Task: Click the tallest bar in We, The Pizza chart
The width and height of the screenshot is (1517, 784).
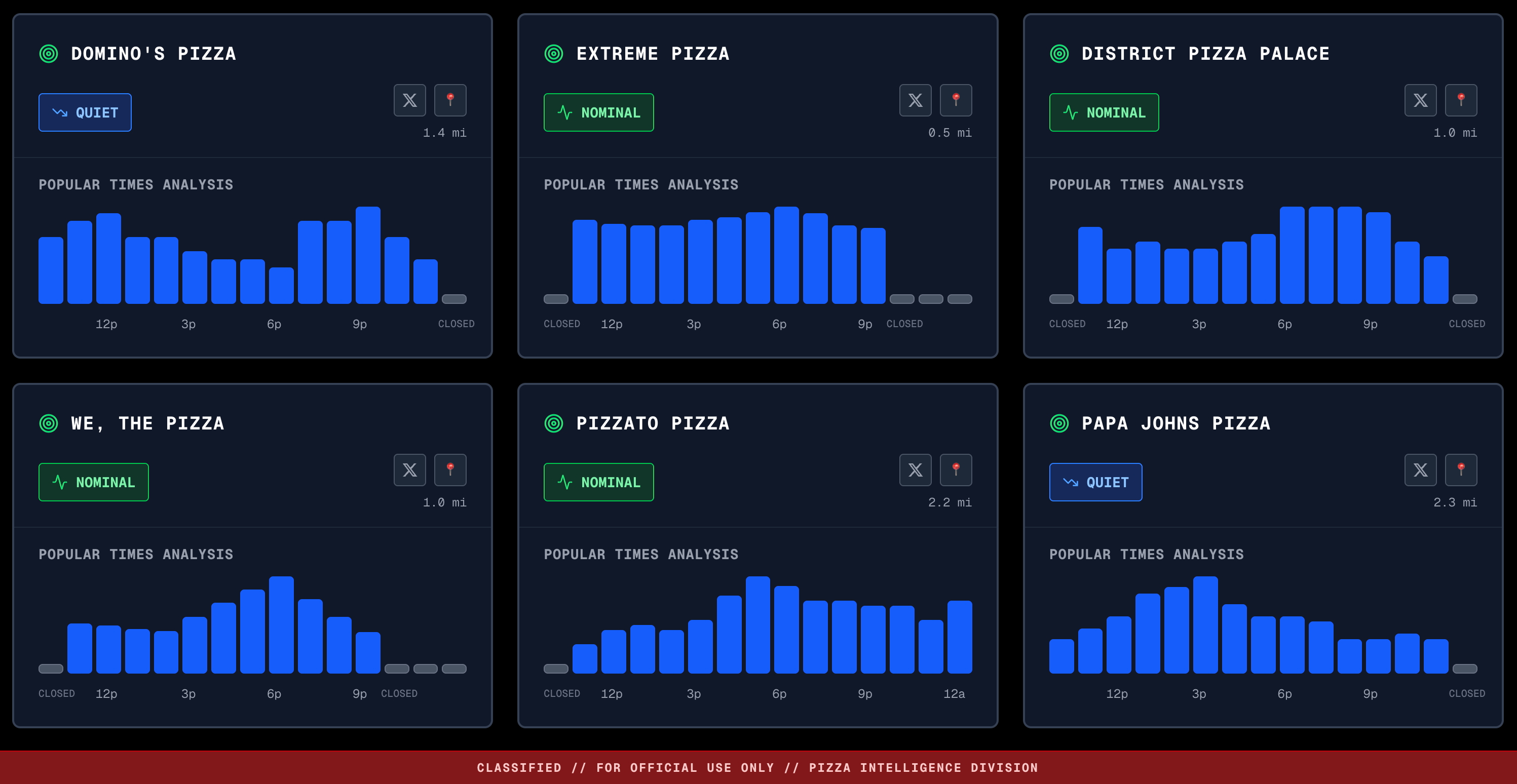Action: pos(281,624)
